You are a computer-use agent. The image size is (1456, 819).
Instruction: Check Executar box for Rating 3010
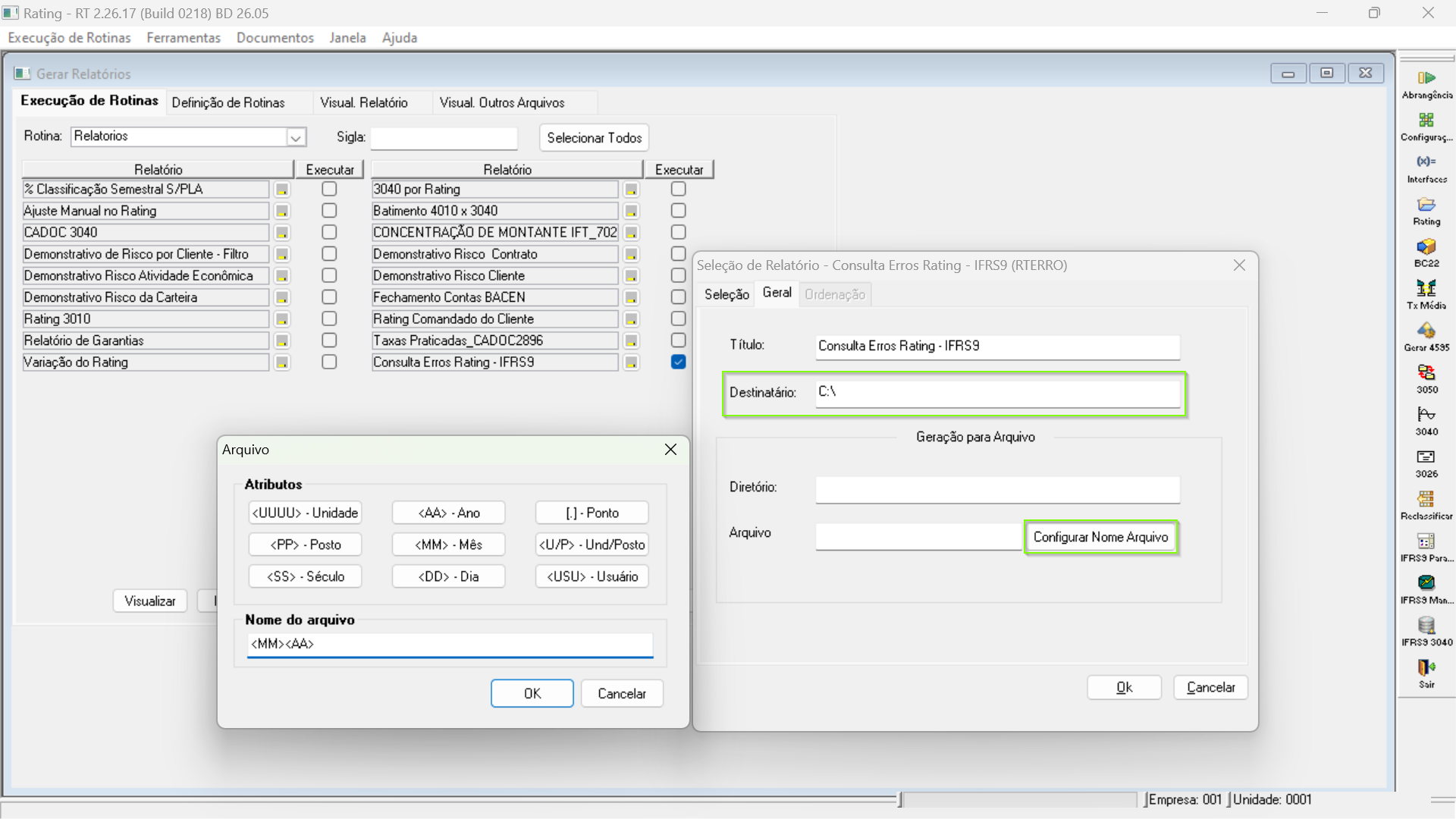pos(329,319)
